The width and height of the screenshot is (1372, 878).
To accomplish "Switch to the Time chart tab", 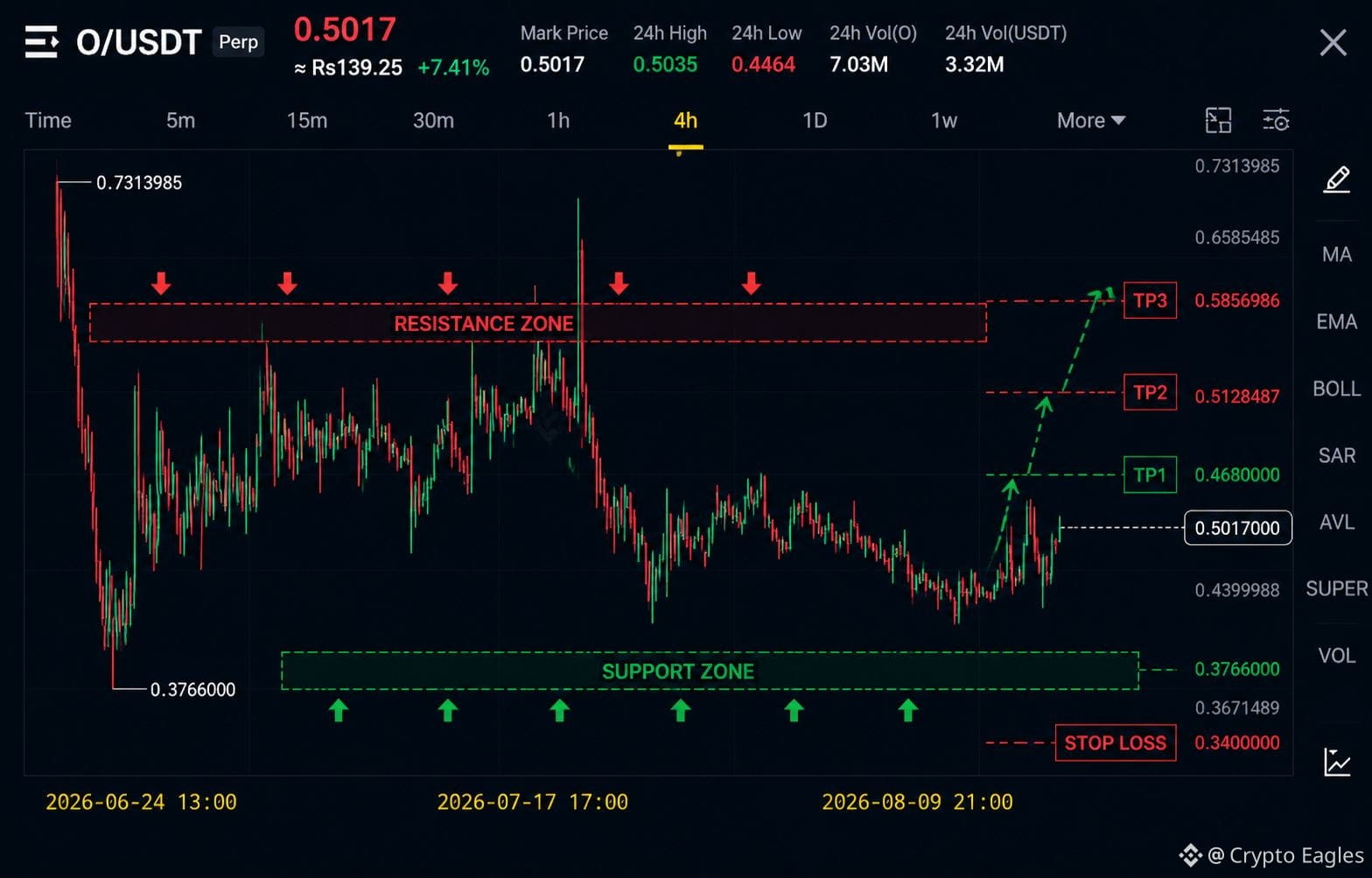I will click(x=48, y=121).
